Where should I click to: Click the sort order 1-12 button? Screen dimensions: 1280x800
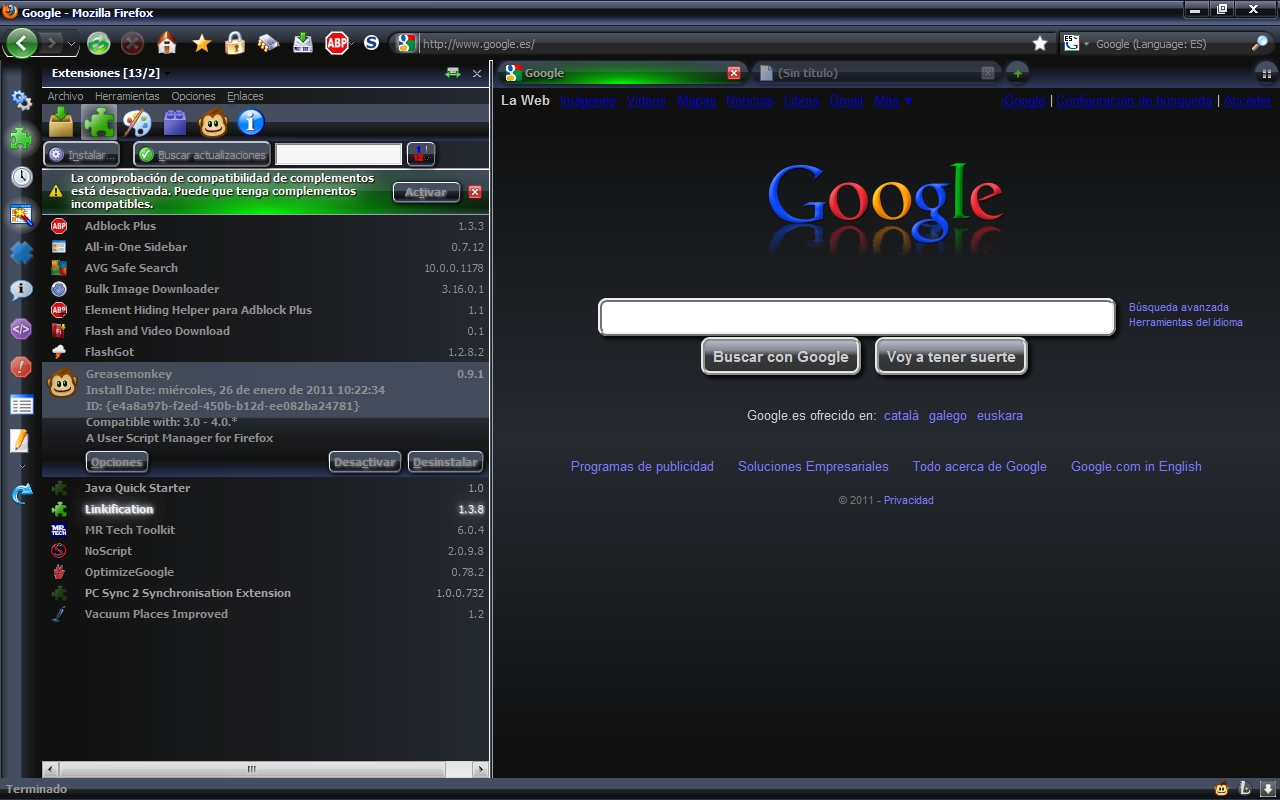pyautogui.click(x=421, y=154)
